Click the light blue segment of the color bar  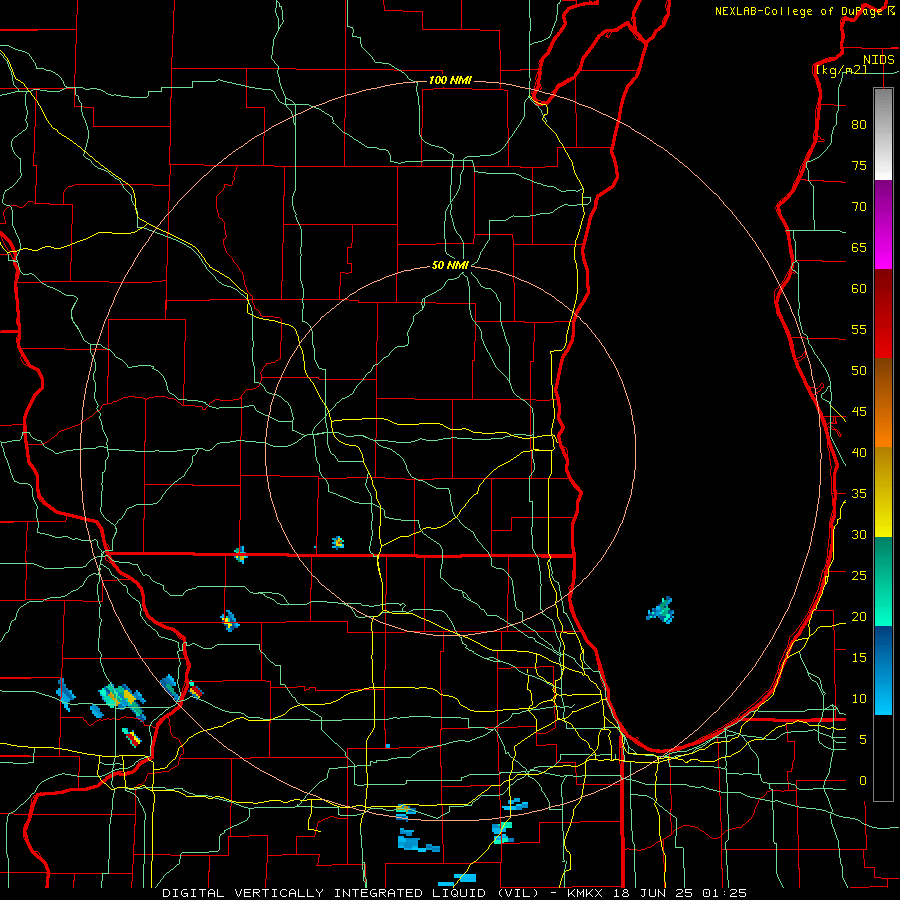tap(883, 670)
